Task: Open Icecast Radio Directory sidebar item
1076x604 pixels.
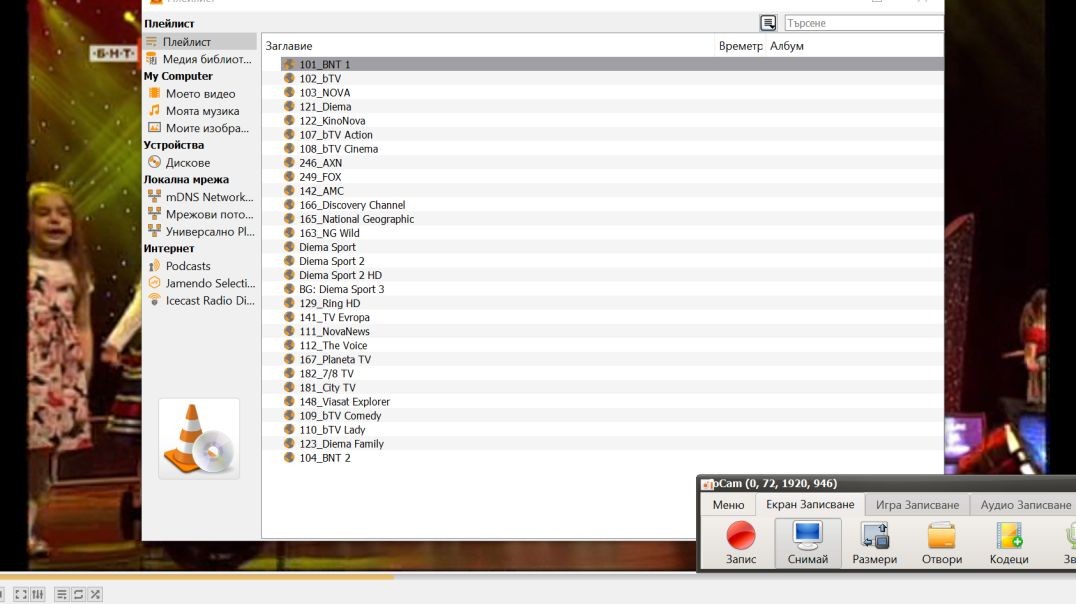Action: (x=200, y=301)
